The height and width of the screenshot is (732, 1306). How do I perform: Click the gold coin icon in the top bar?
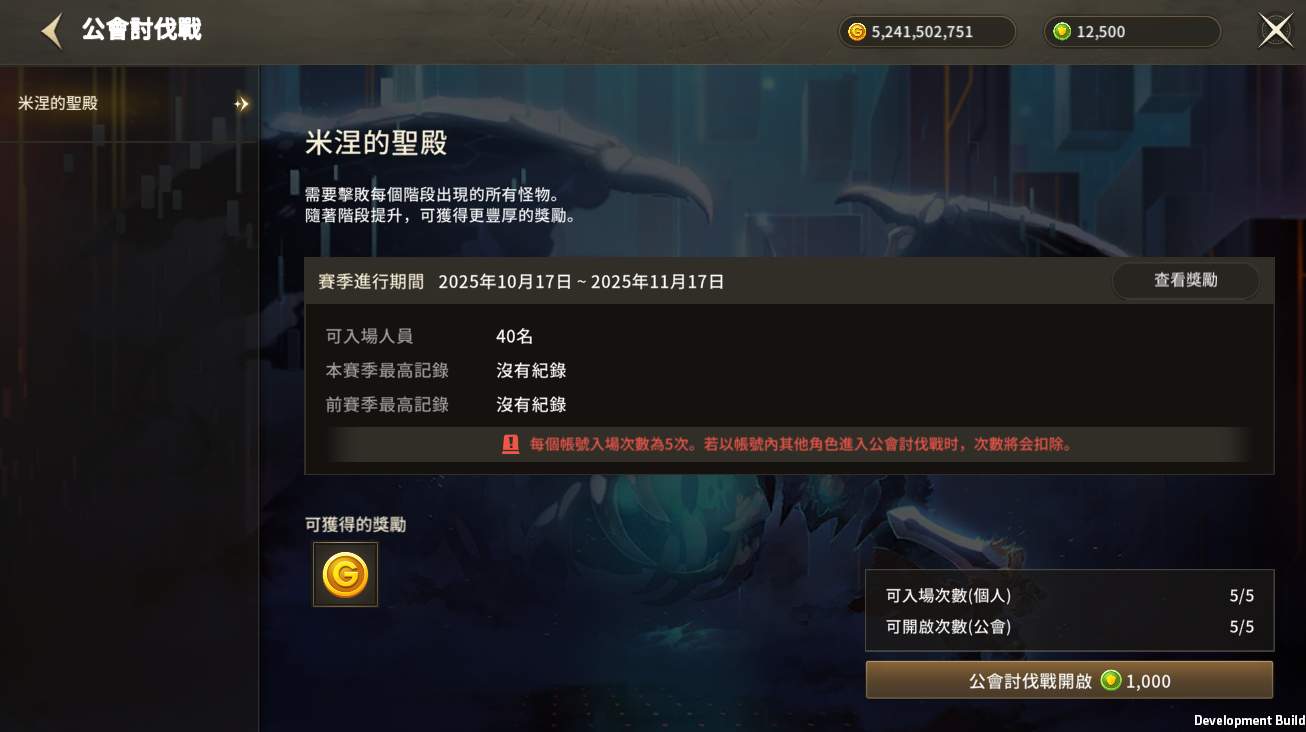(857, 32)
